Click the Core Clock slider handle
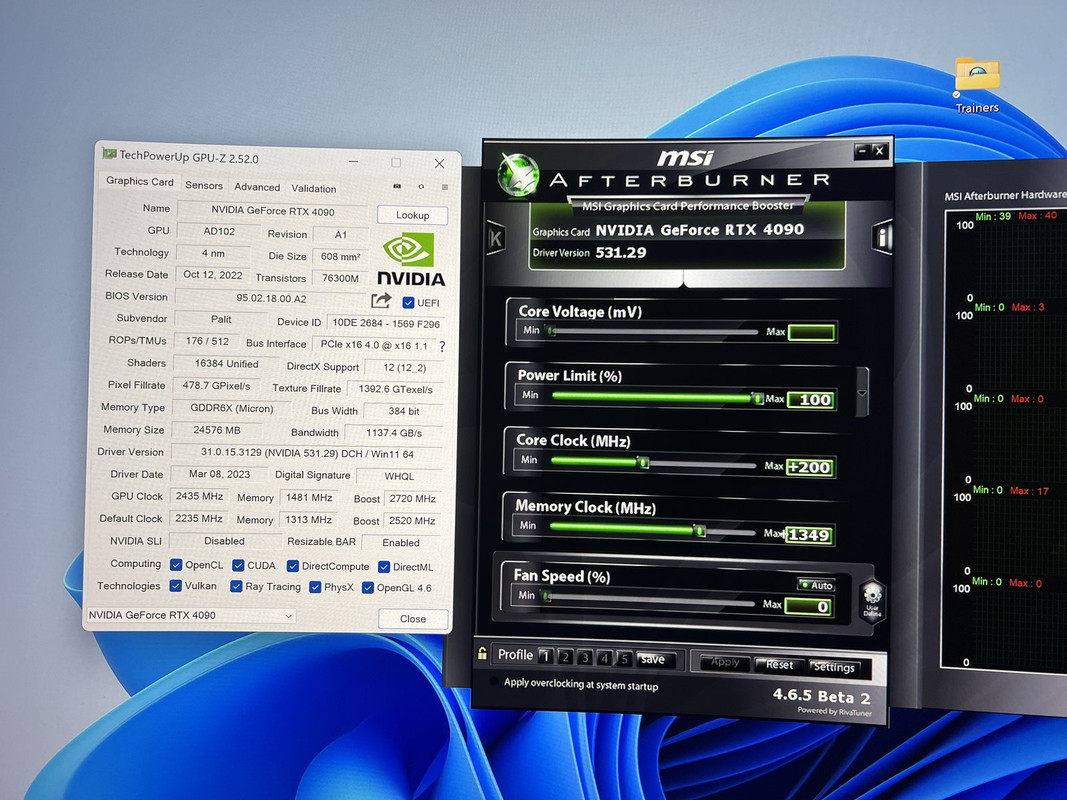Viewport: 1067px width, 800px height. coord(643,463)
